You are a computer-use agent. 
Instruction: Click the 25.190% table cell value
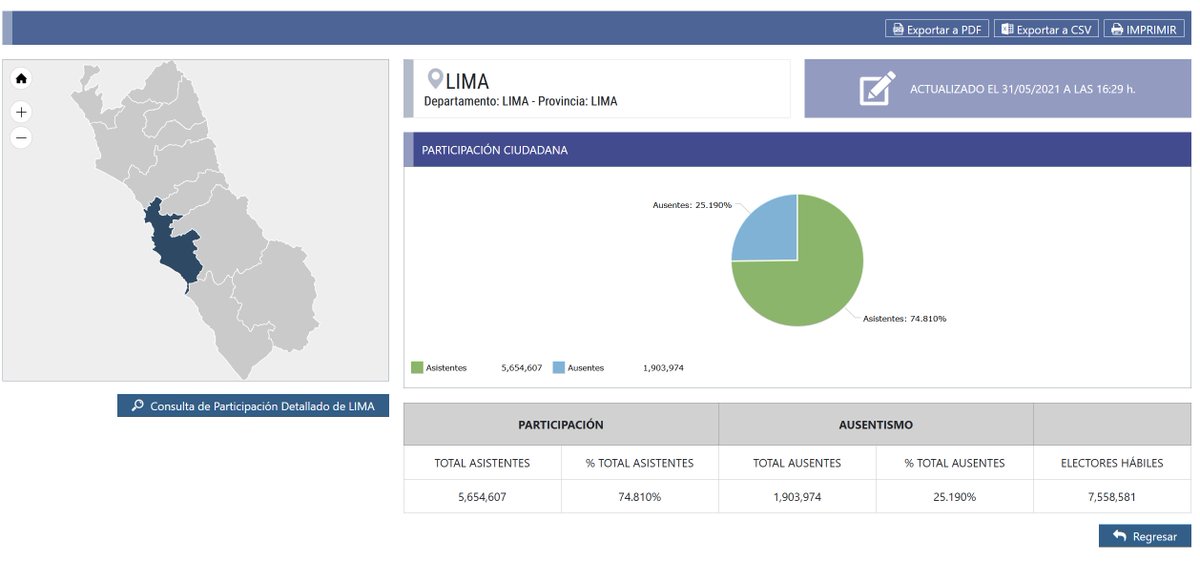pos(955,496)
